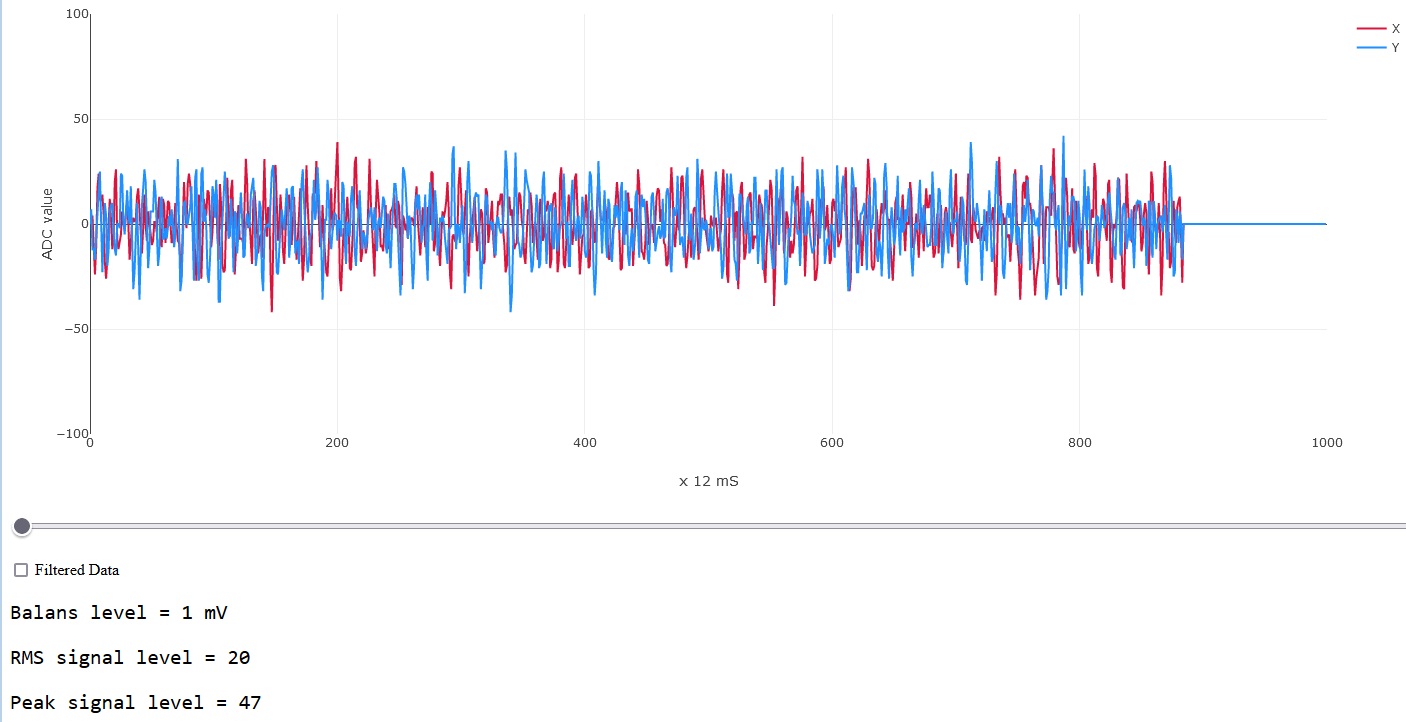Click the x-axis tick label 400
Image resolution: width=1406 pixels, height=722 pixels.
[x=585, y=443]
